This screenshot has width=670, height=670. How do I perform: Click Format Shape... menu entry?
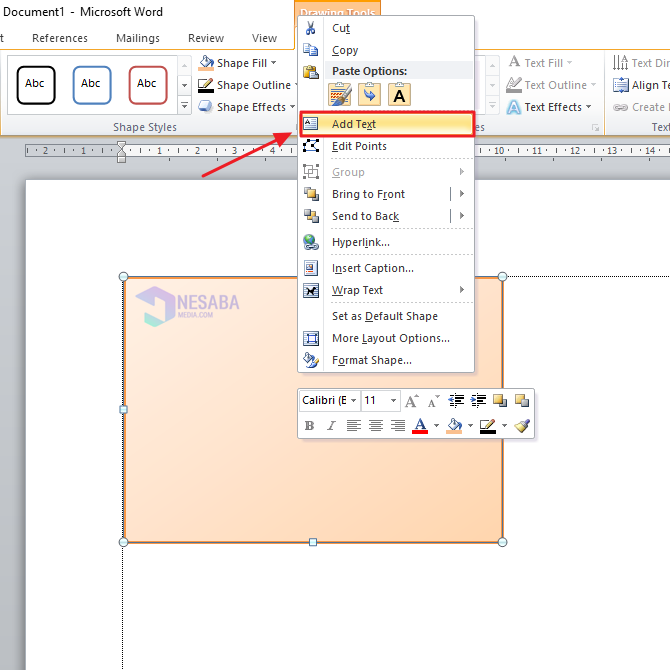pos(387,360)
